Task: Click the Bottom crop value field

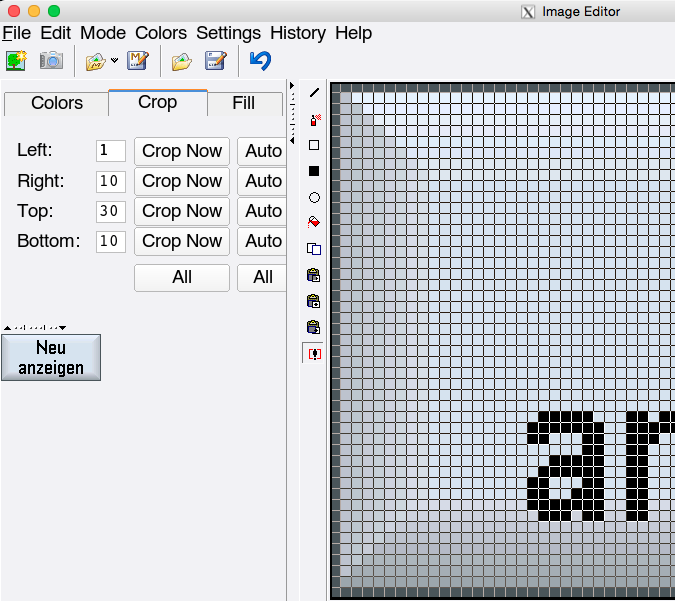Action: coord(110,241)
